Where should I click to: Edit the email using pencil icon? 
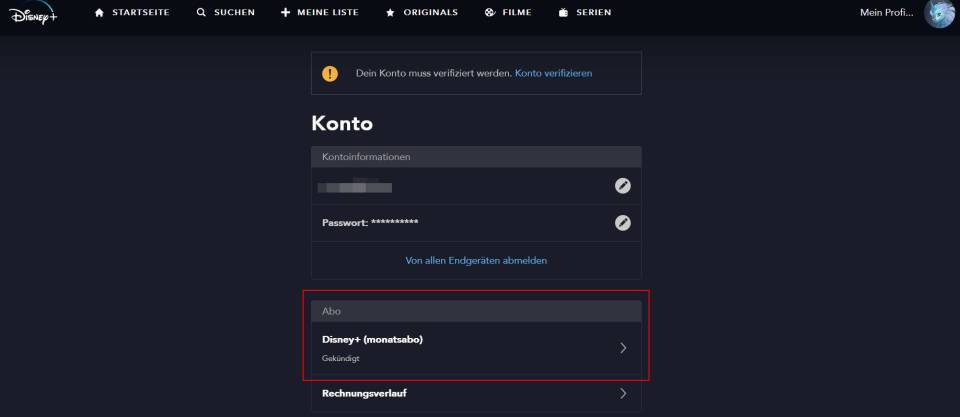tap(623, 186)
